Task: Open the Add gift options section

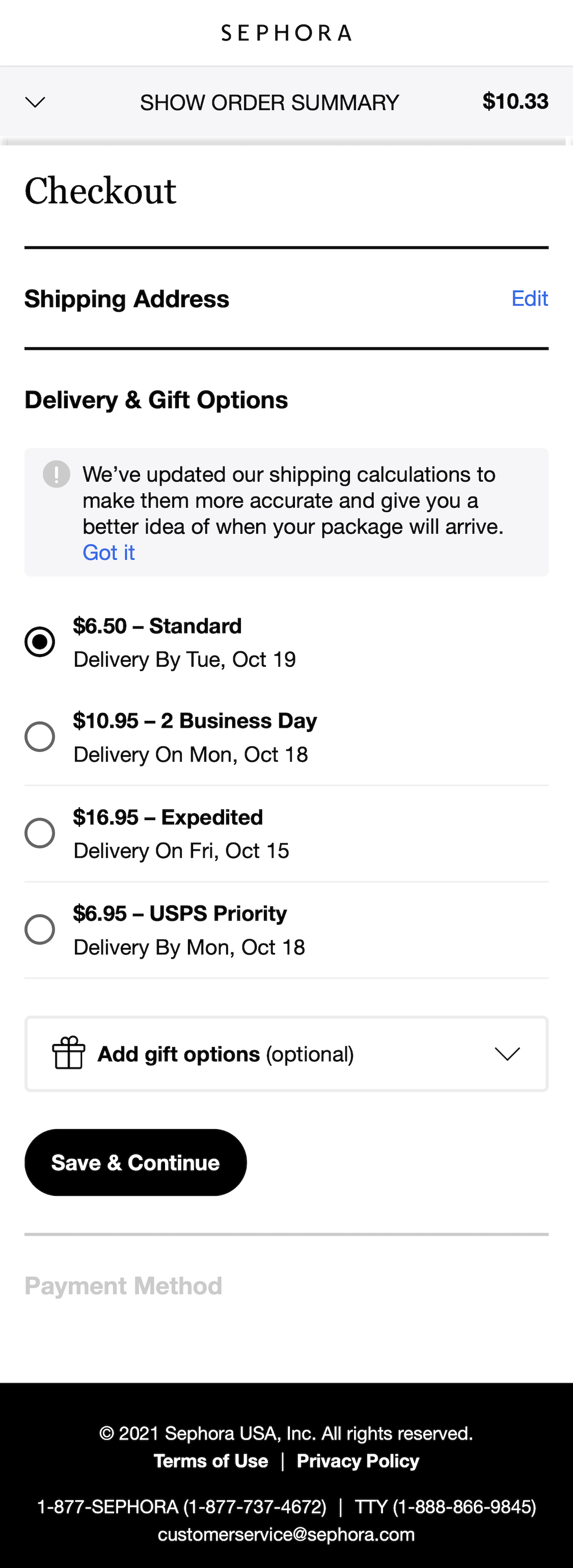Action: 226,1054
